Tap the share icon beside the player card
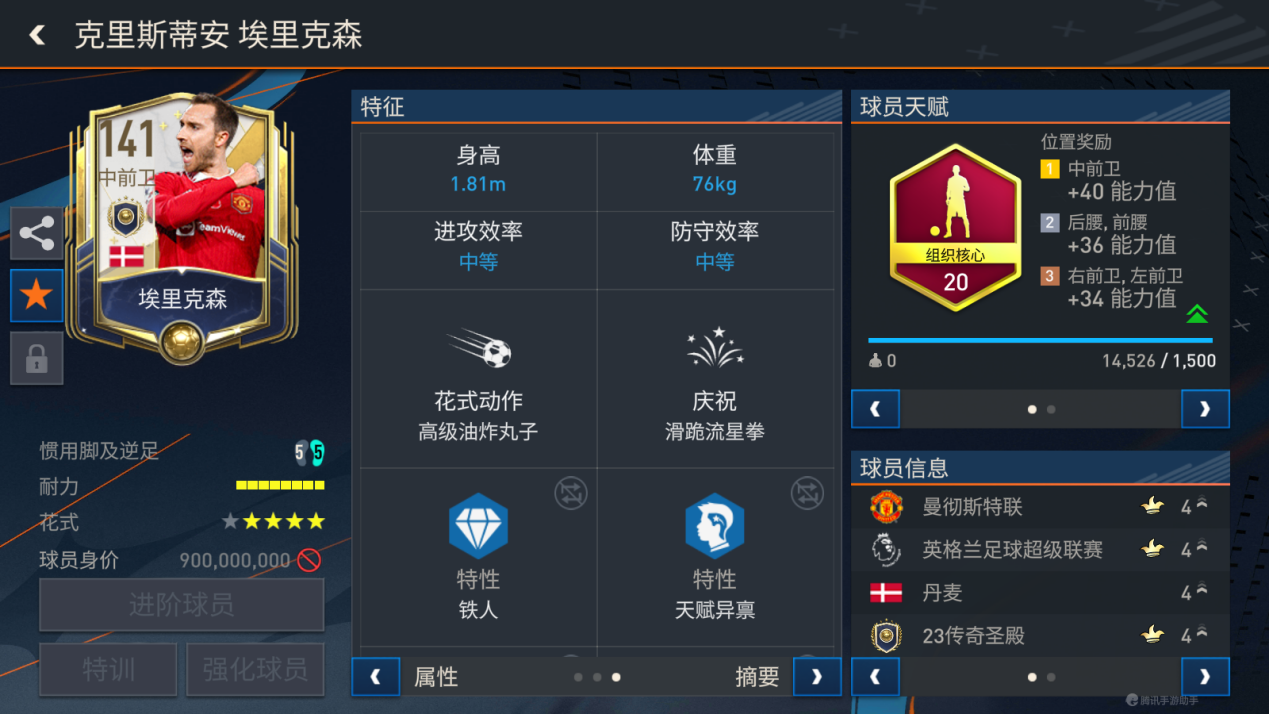1269x714 pixels. pos(37,234)
